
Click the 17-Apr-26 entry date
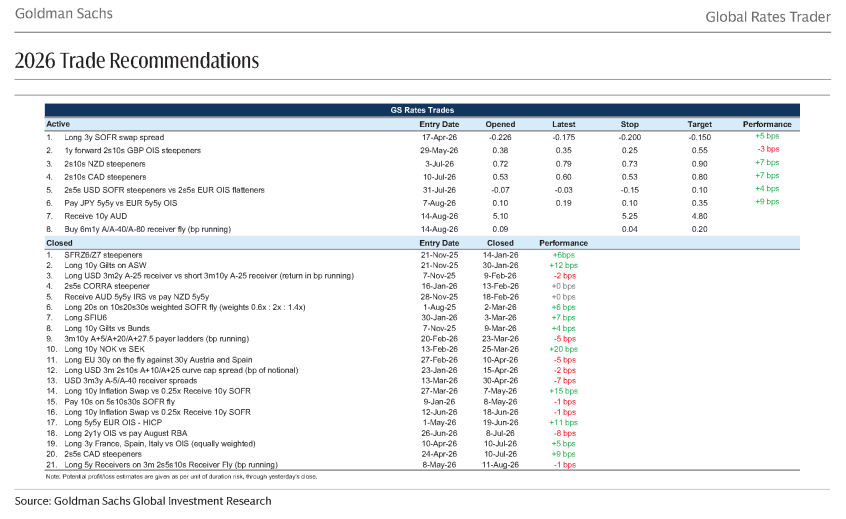point(439,138)
